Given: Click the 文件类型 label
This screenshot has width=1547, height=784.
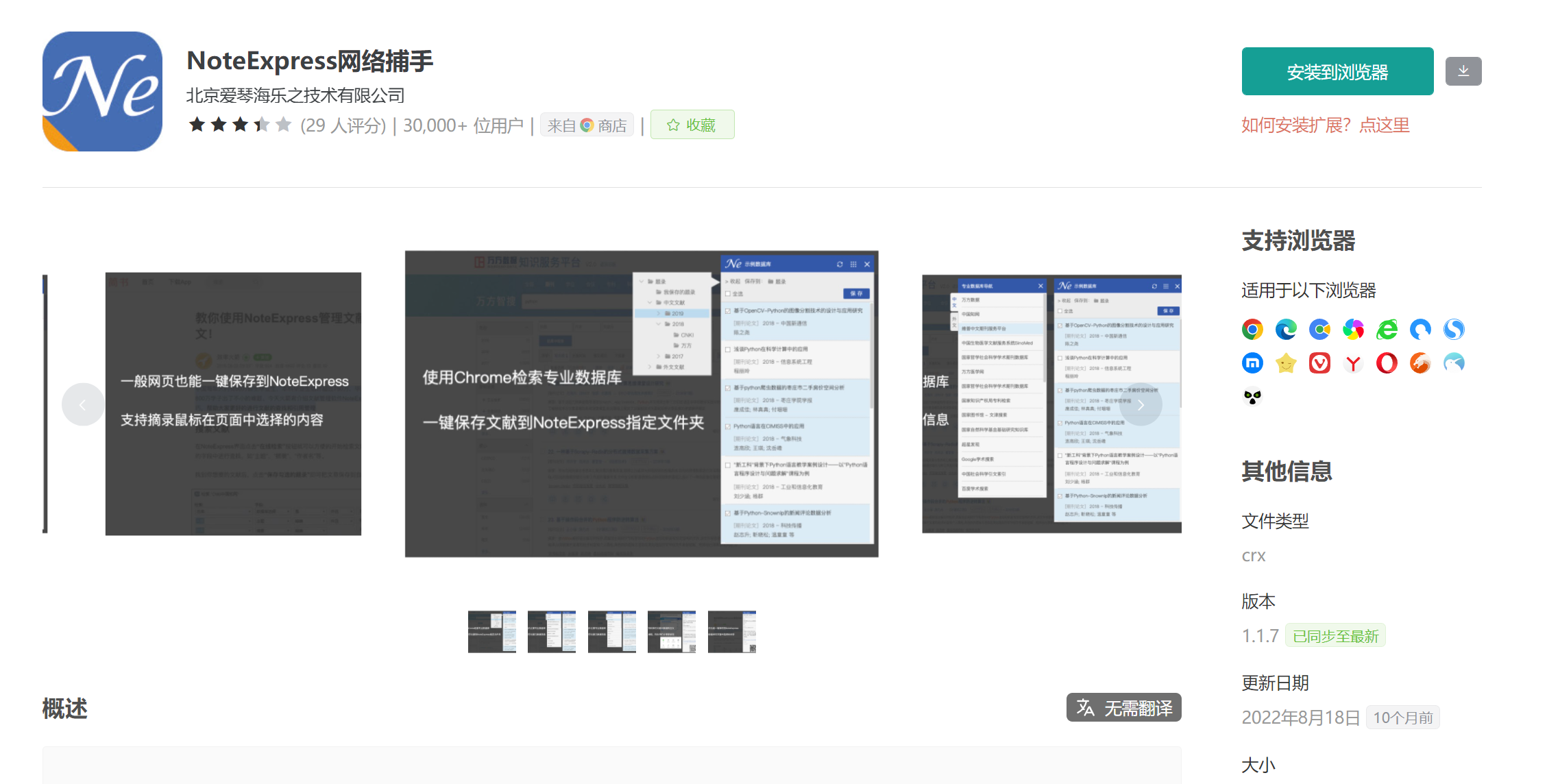Looking at the screenshot, I should (x=1275, y=521).
